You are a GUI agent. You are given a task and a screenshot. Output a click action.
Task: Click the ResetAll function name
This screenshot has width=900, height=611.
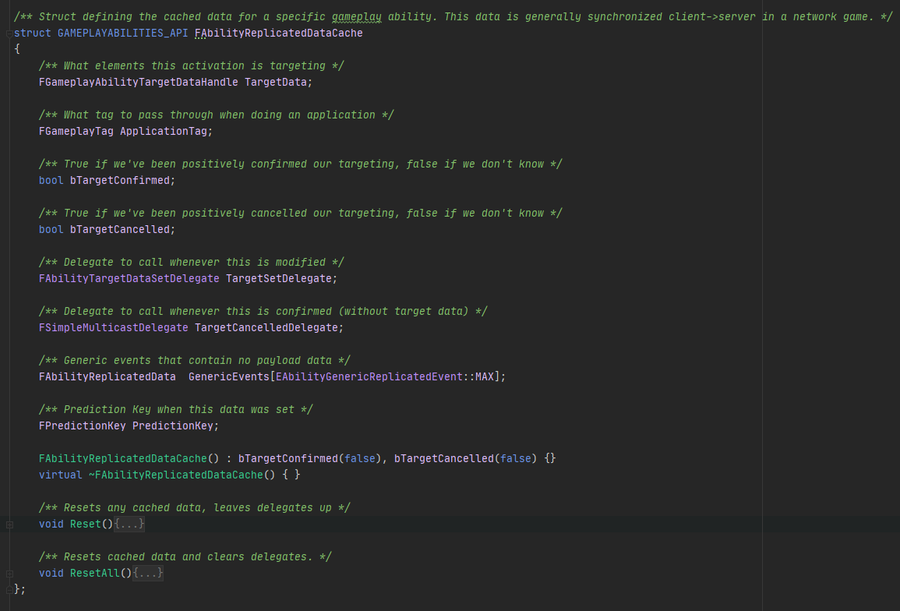[95, 573]
